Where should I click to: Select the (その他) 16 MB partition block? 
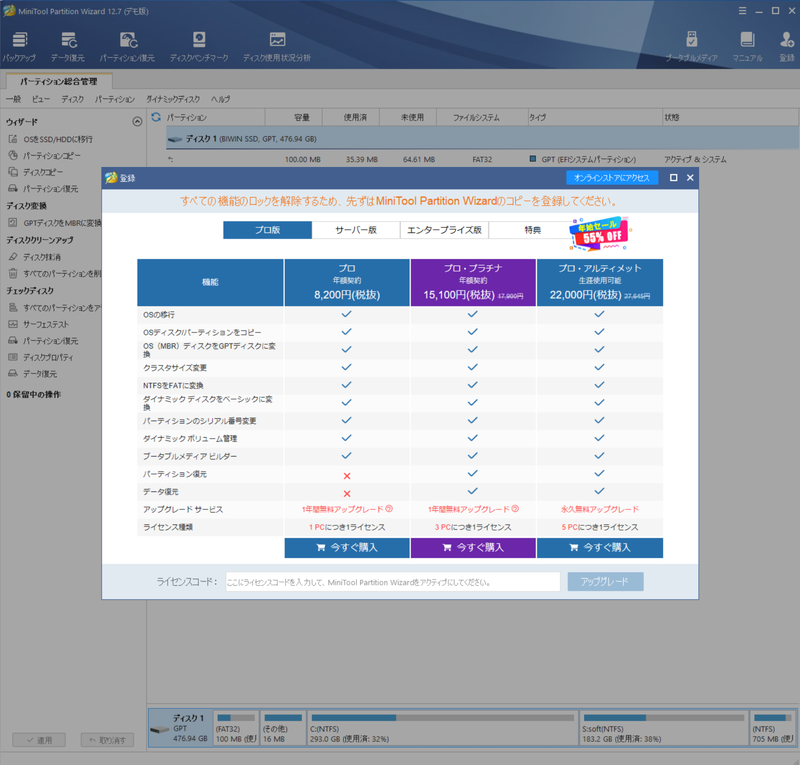click(283, 729)
